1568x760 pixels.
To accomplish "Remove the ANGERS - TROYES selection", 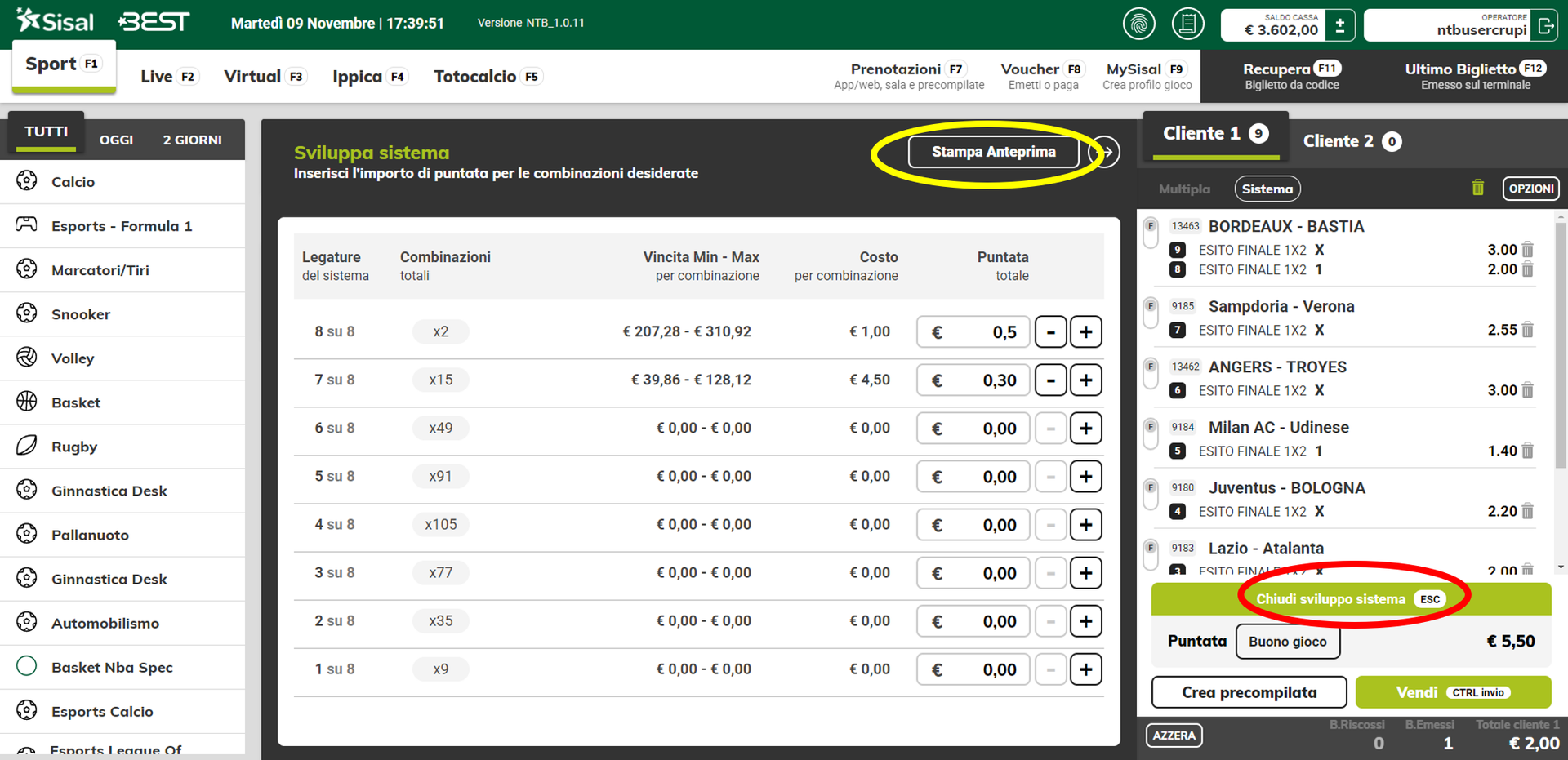I will 1528,390.
